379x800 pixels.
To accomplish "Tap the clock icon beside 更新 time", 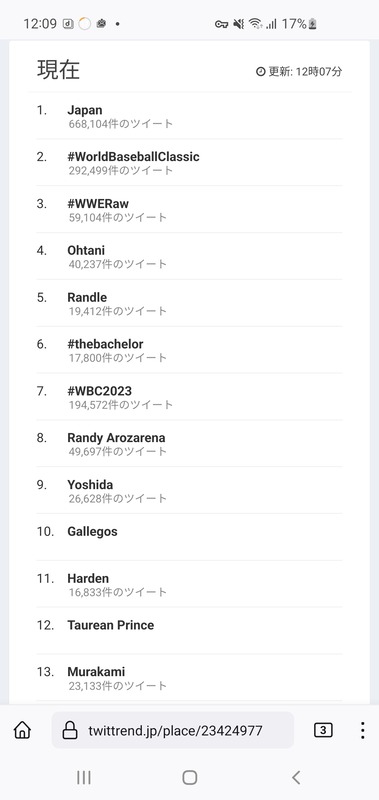I will point(260,71).
